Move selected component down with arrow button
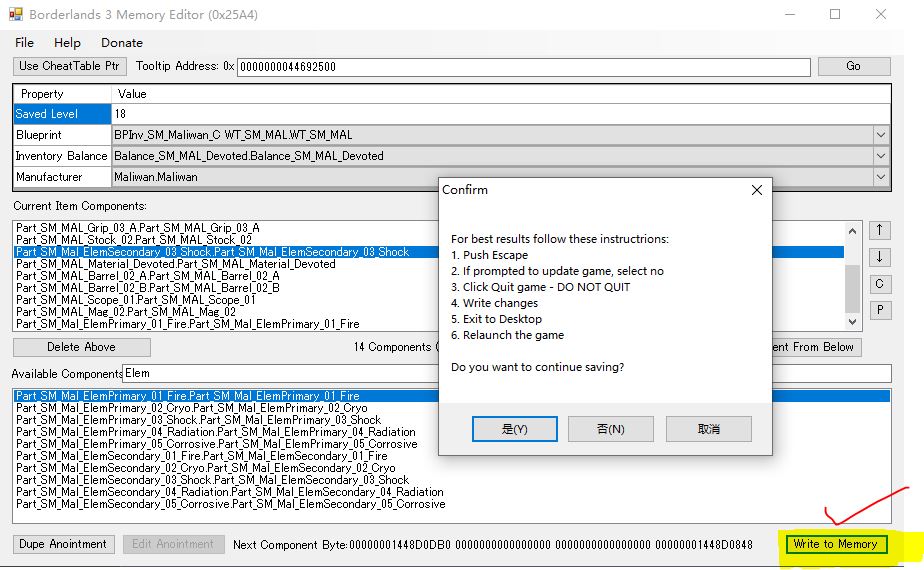 [879, 257]
